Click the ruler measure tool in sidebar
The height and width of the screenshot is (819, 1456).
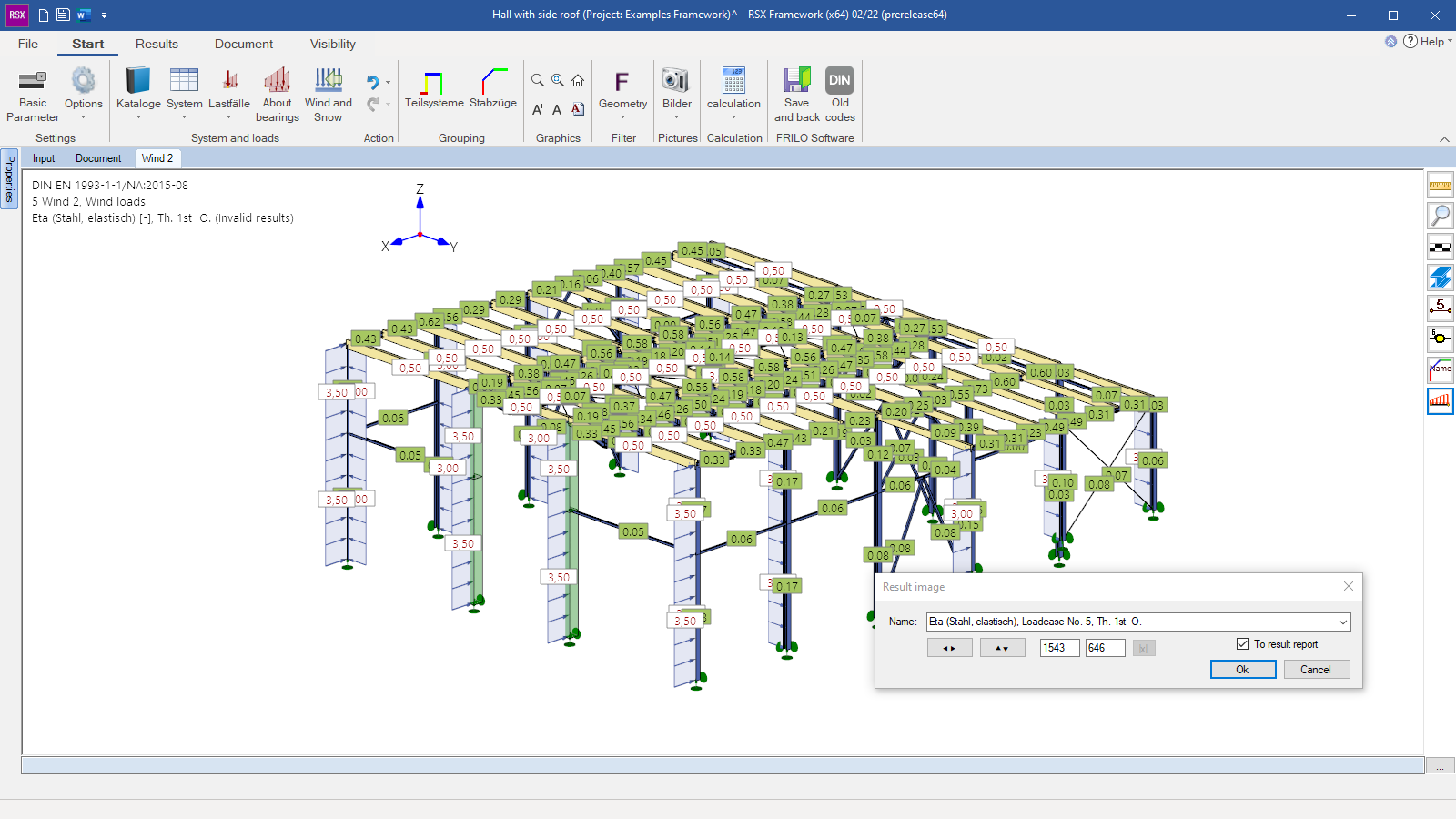(1441, 186)
